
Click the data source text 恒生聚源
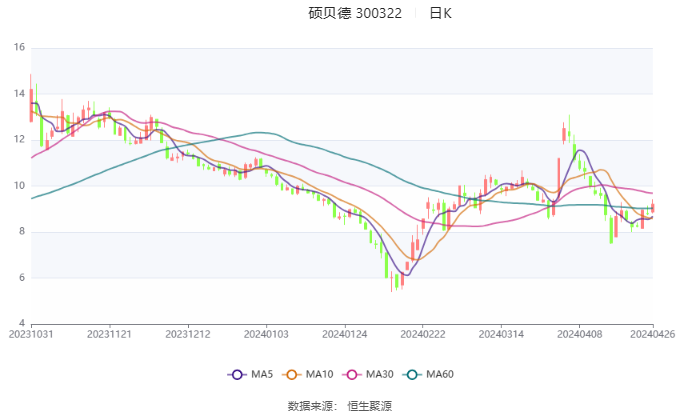point(369,406)
